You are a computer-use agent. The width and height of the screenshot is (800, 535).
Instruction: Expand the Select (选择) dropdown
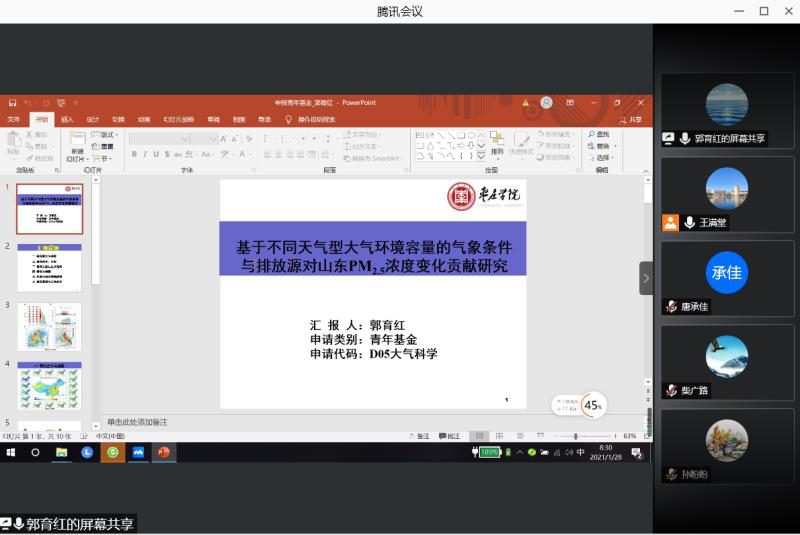(603, 157)
